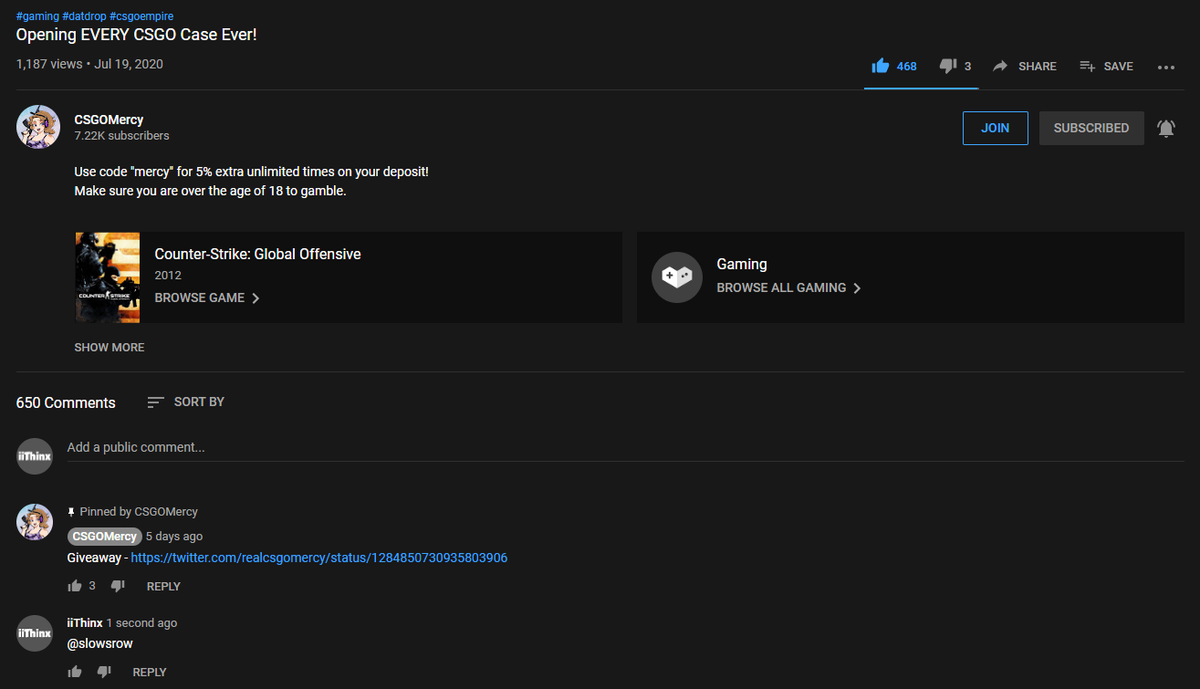The image size is (1200, 689).
Task: Open Counter-Strike game cover thumbnail
Action: [x=107, y=278]
